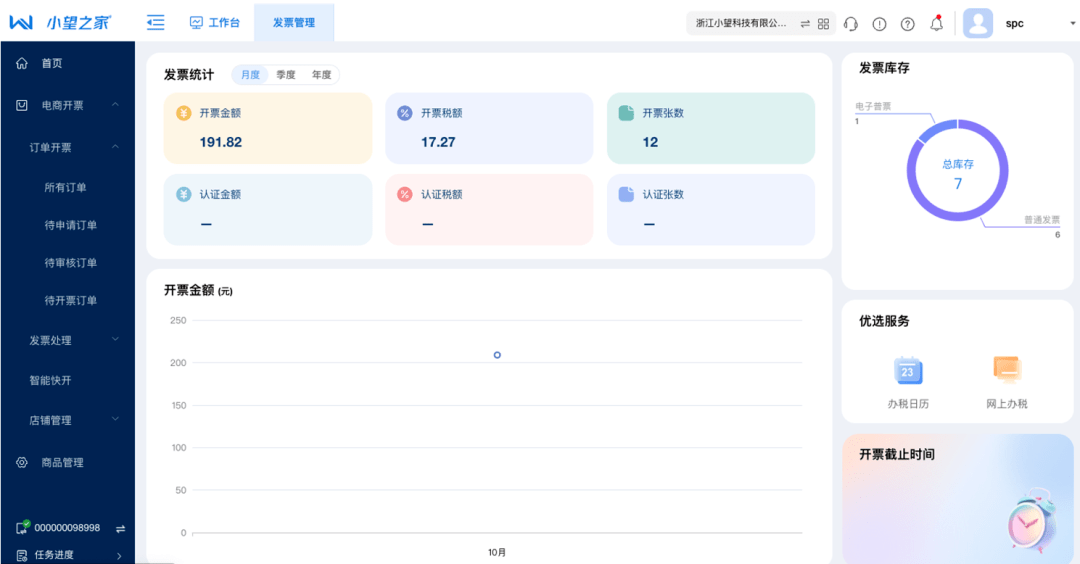The image size is (1080, 564).
Task: Click the home icon in the sidebar
Action: 22,63
